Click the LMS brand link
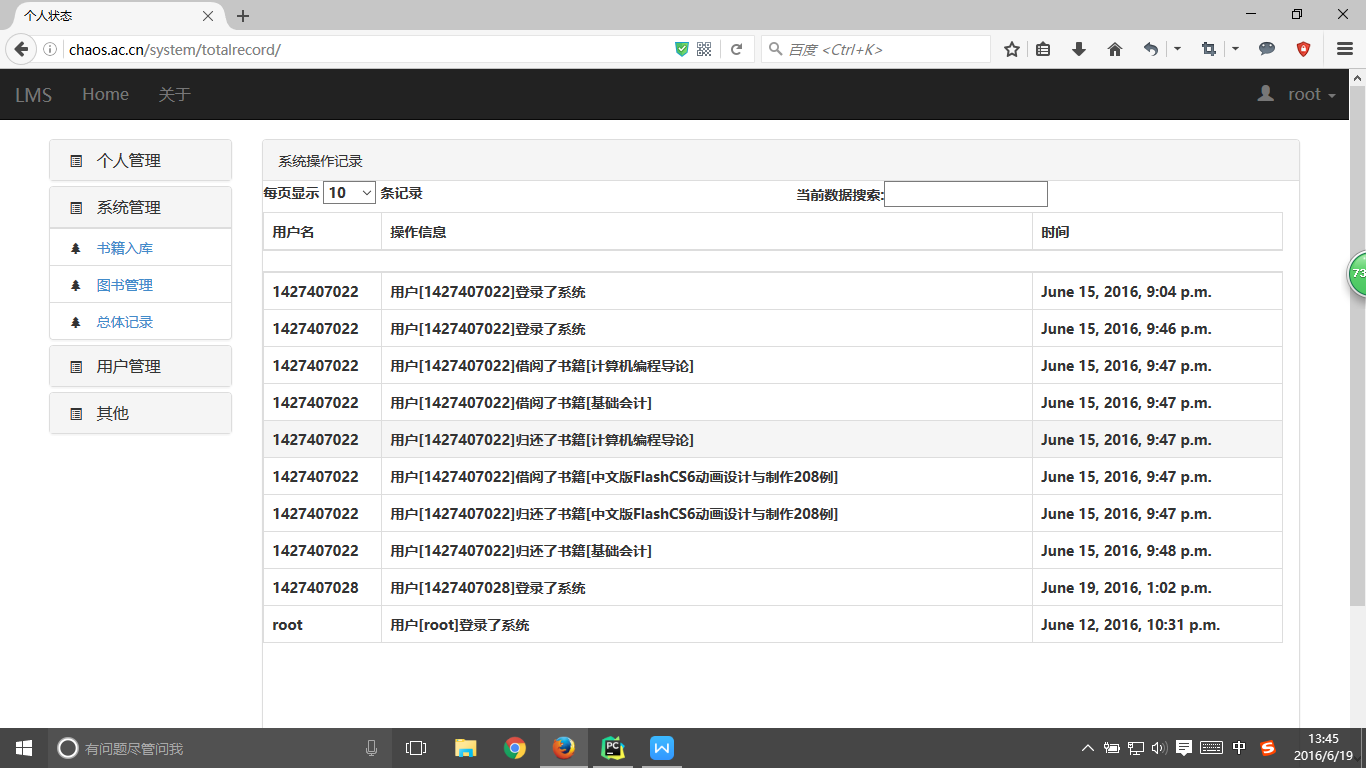Viewport: 1366px width, 768px height. (x=34, y=94)
